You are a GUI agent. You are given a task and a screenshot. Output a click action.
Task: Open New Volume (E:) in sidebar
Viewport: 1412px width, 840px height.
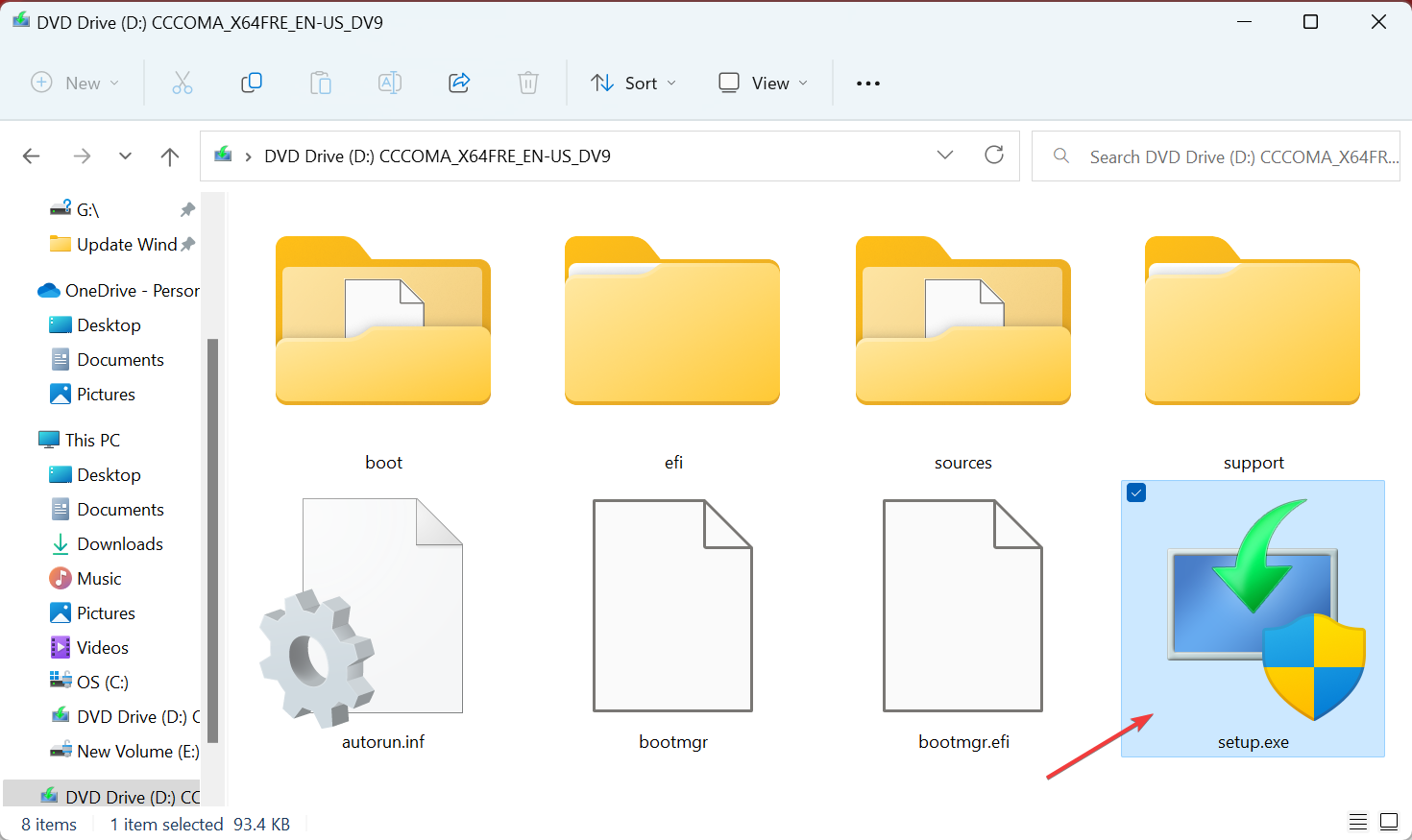tap(123, 751)
